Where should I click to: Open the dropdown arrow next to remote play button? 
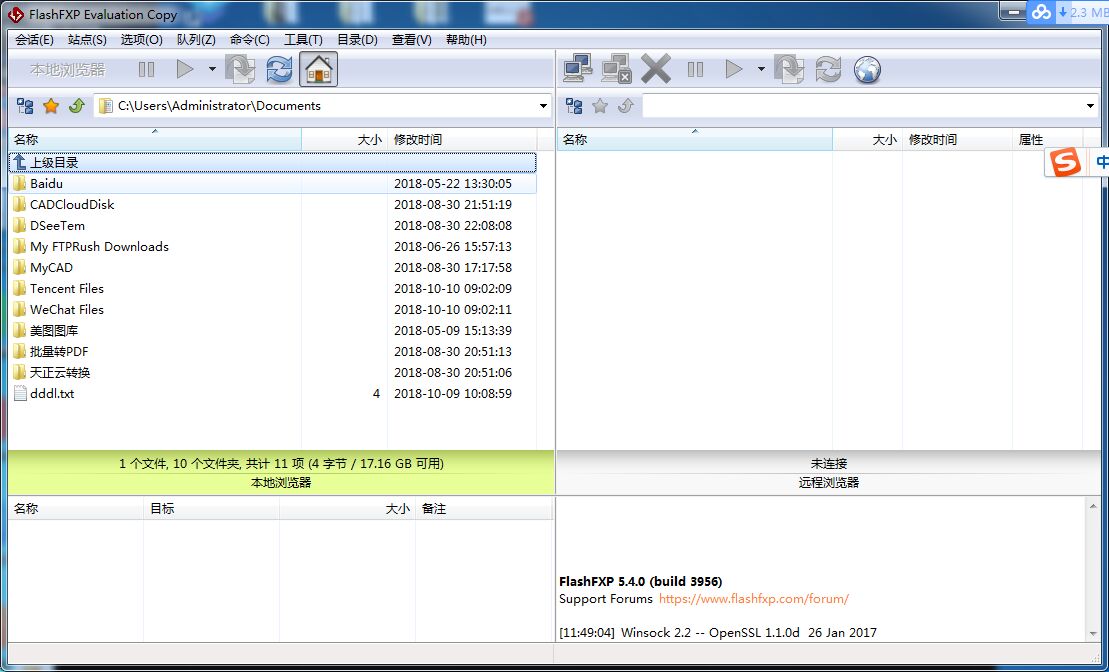click(761, 69)
